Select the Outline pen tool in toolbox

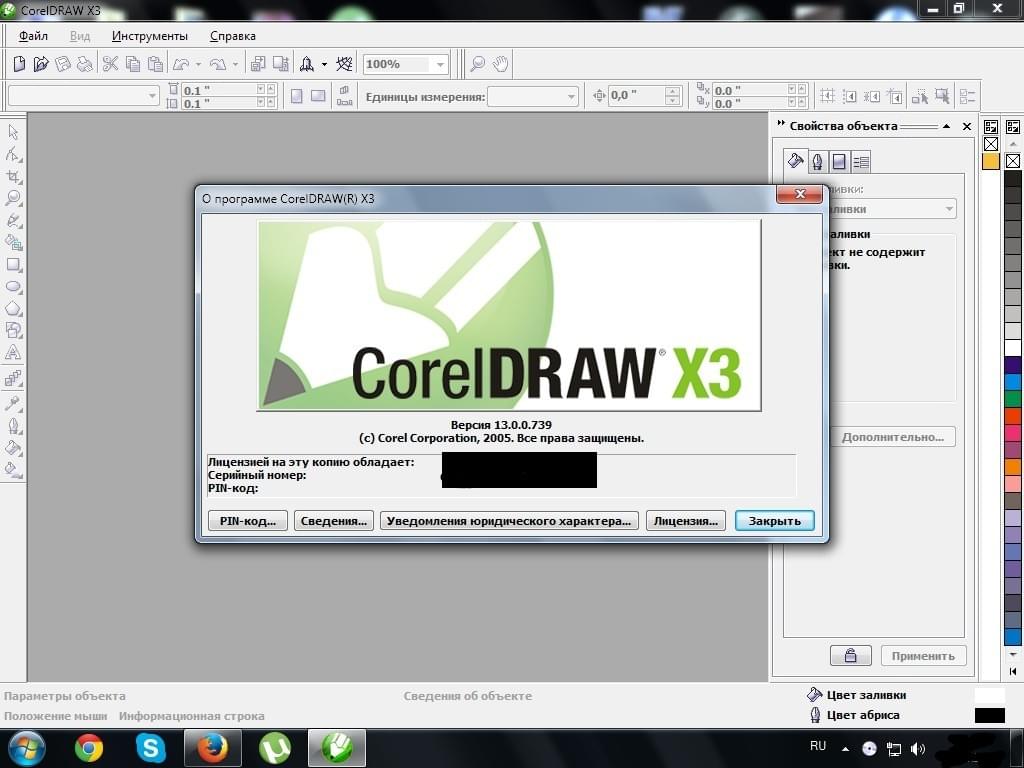click(x=13, y=426)
